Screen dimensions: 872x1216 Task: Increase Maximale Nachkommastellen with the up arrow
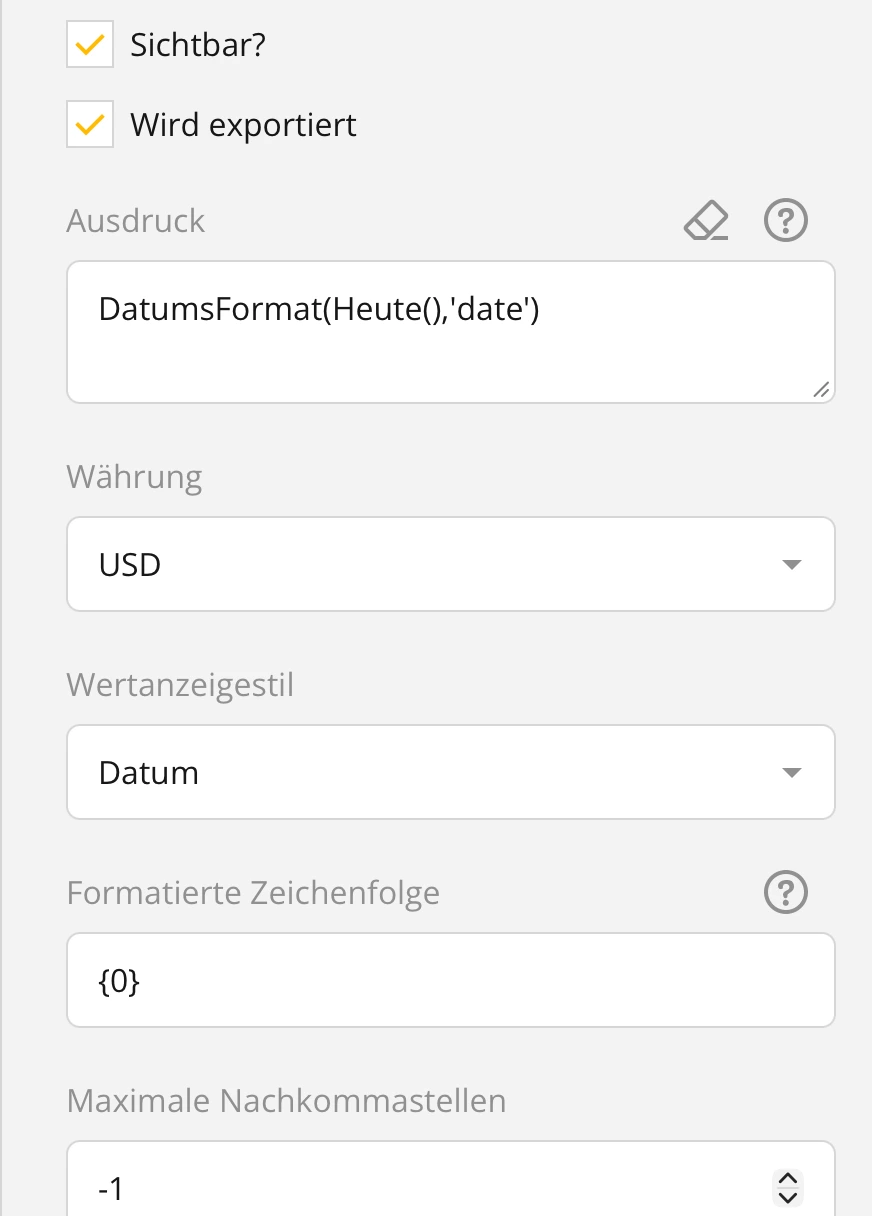tap(788, 1180)
